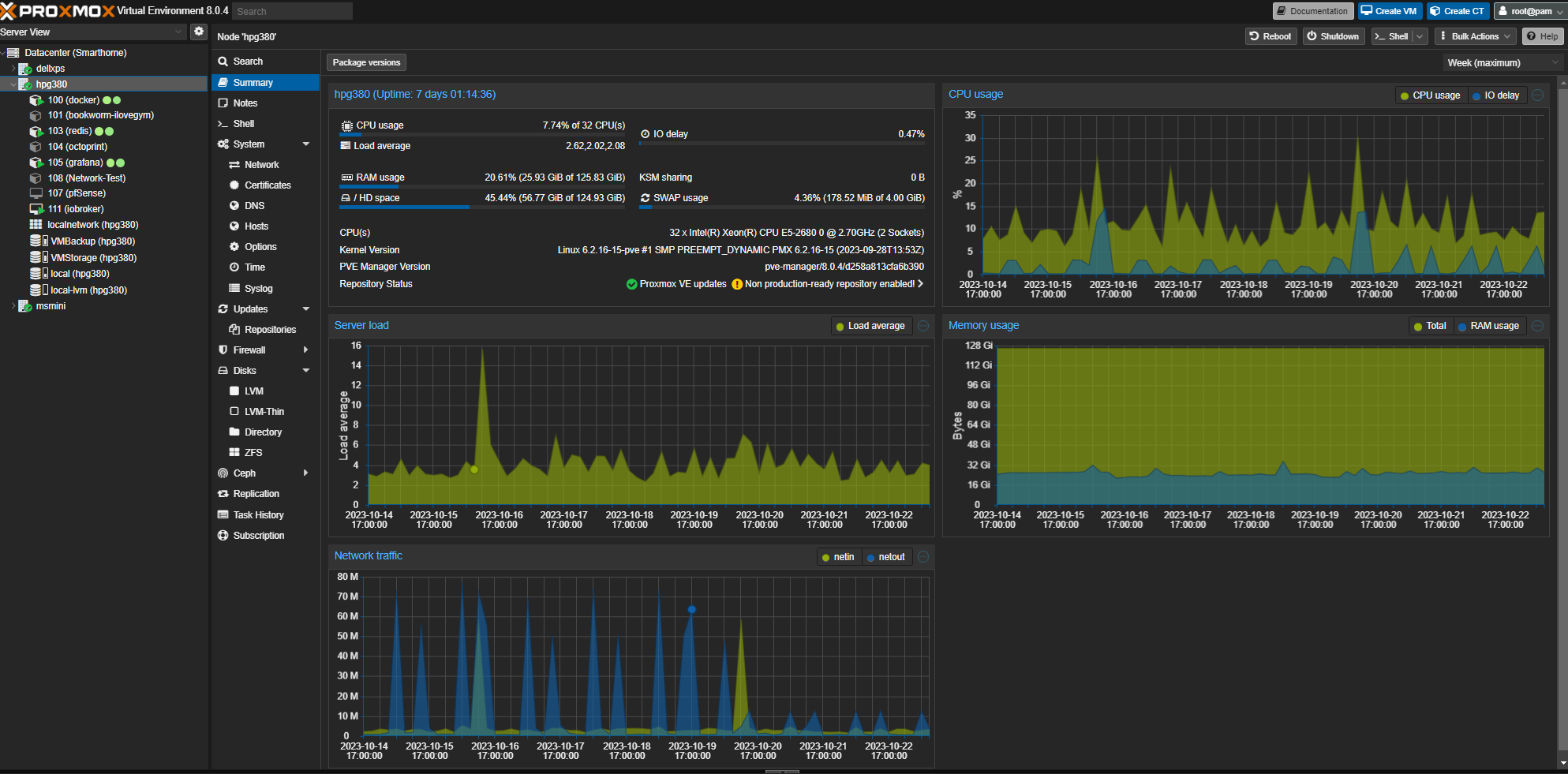Toggle Total series in Memory usage legend
The image size is (1568, 774).
coord(1430,326)
